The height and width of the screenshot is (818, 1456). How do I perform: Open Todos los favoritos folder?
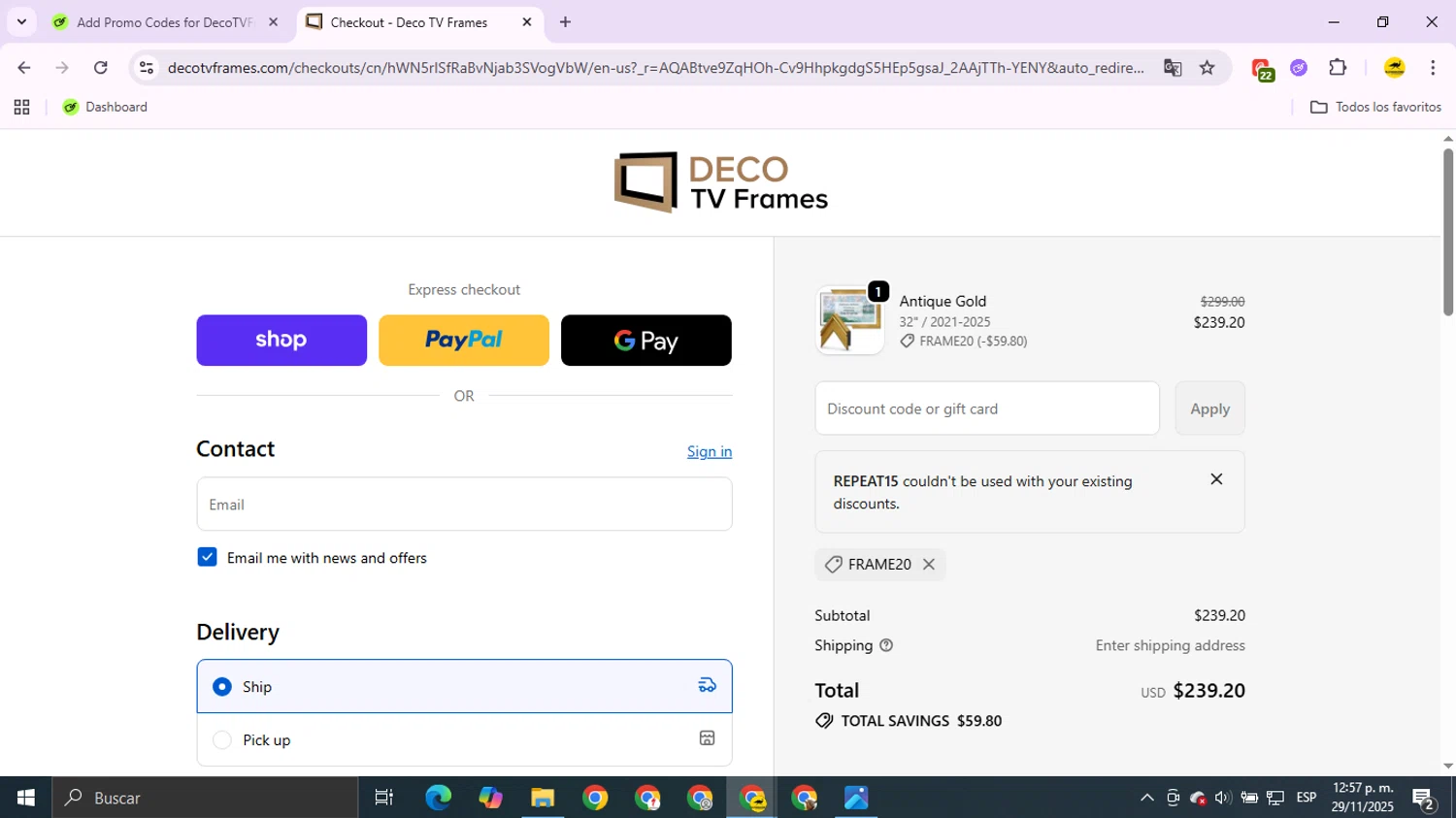[1375, 107]
